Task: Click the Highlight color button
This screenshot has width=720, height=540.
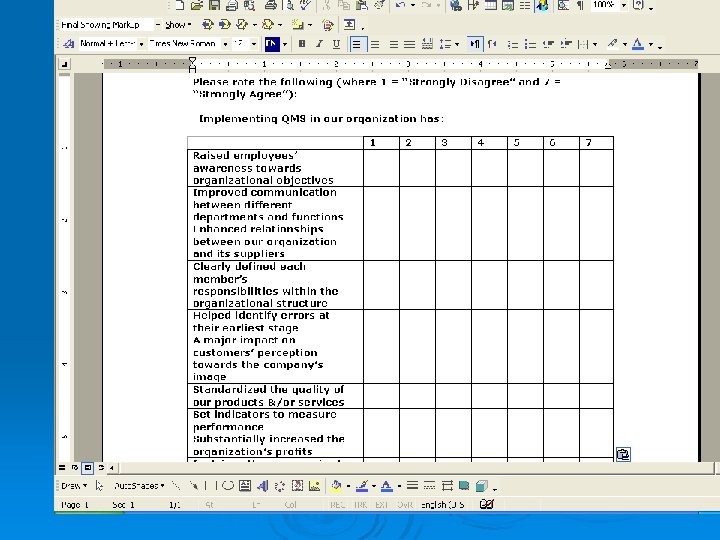Action: 612,44
